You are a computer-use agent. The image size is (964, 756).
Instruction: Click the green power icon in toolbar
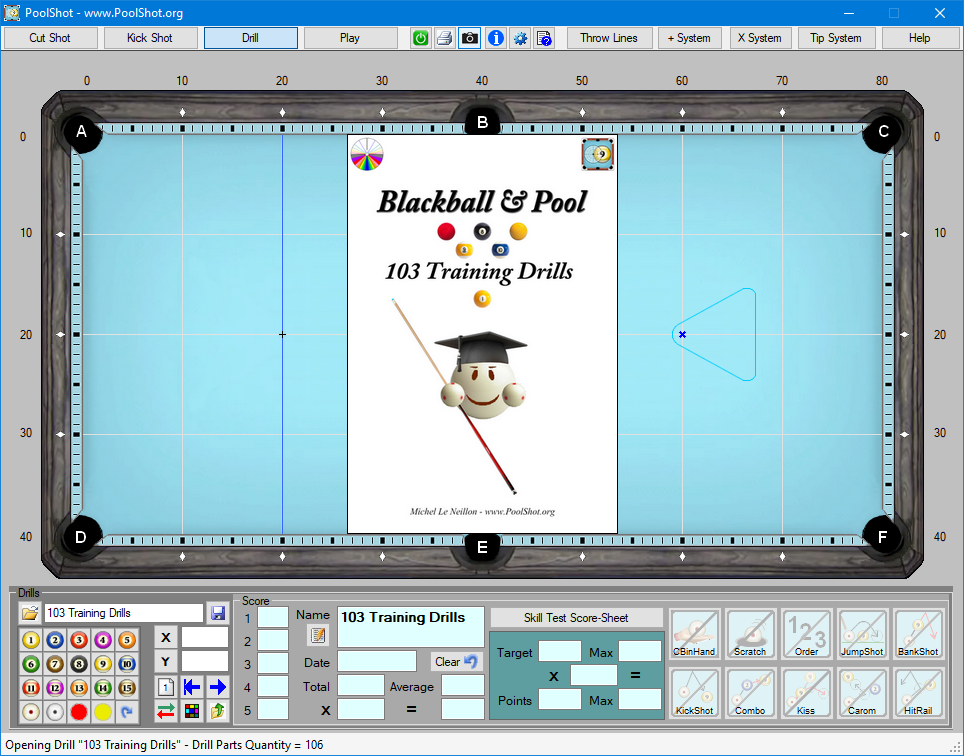[x=421, y=38]
